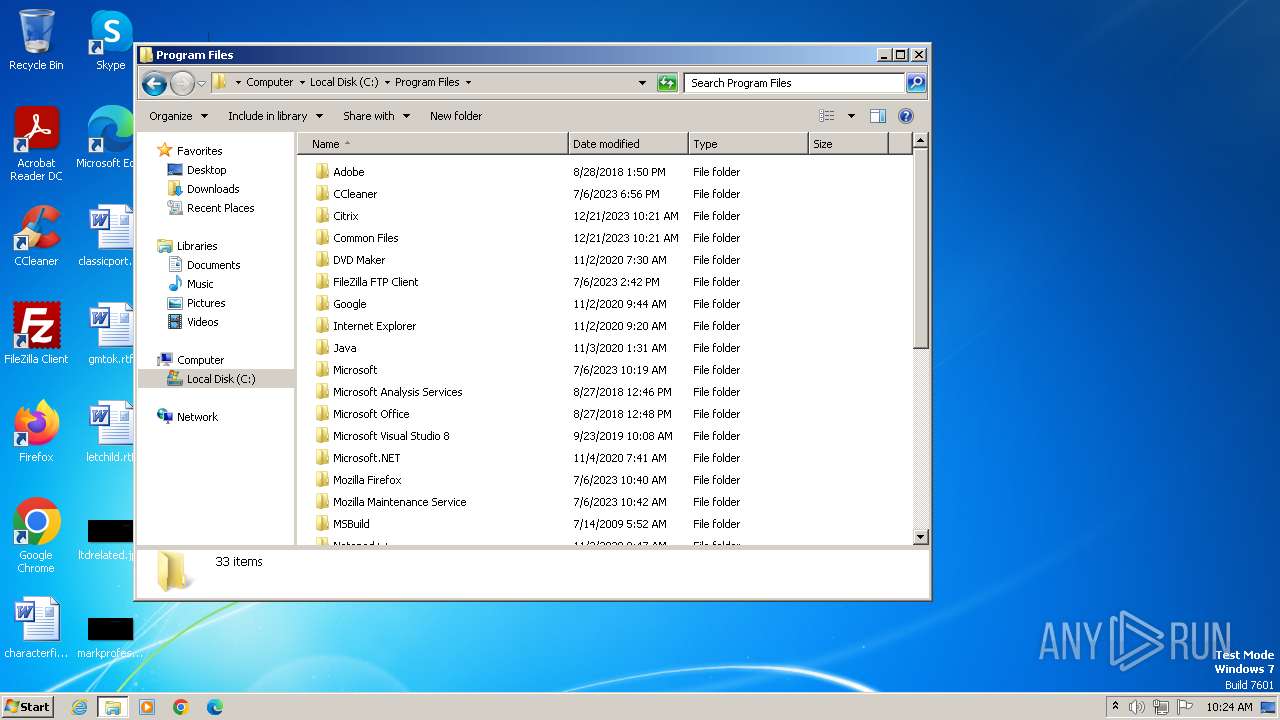
Task: Toggle the preview pane button
Action: (877, 116)
